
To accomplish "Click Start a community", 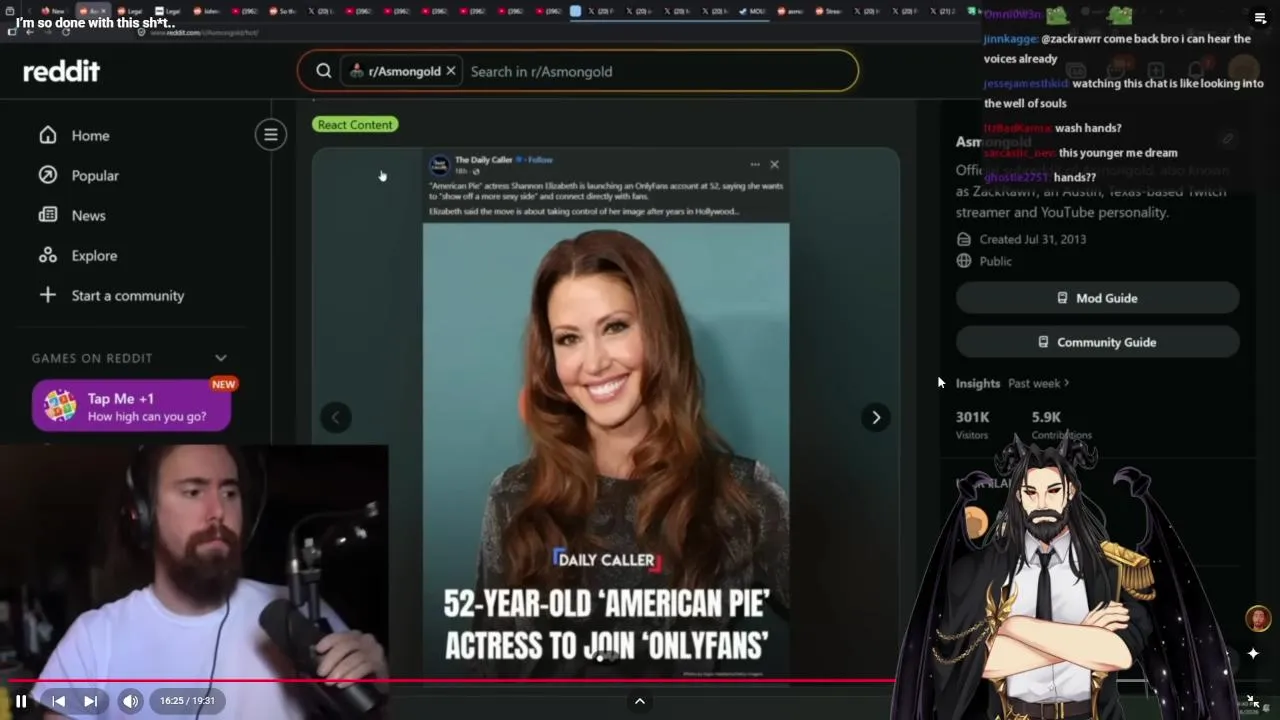I will (x=128, y=296).
